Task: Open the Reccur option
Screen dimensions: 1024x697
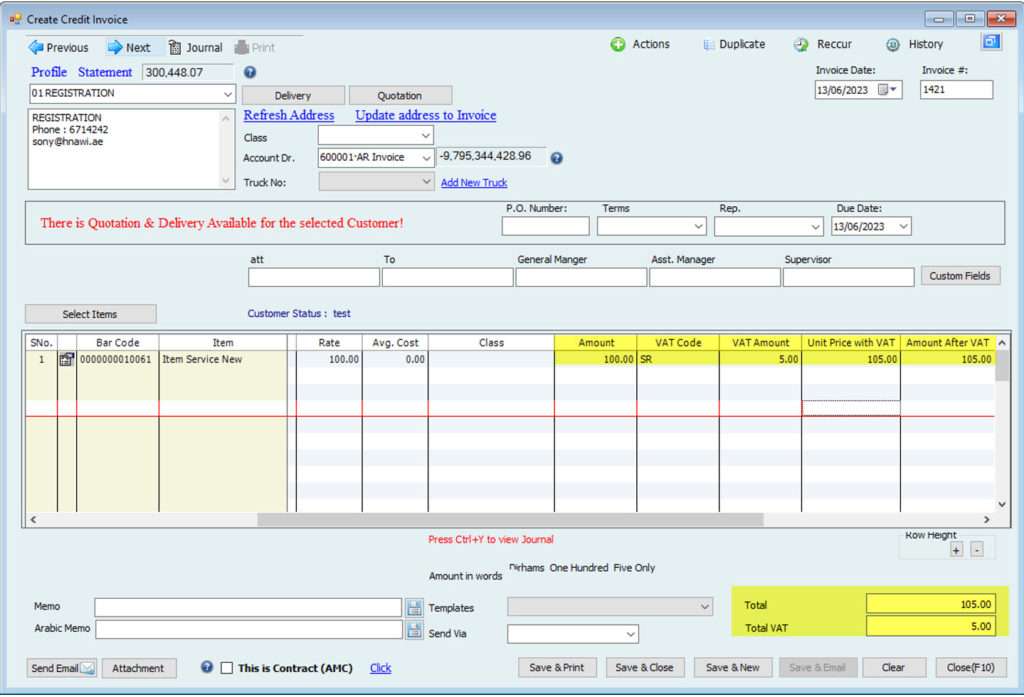Action: coord(823,44)
